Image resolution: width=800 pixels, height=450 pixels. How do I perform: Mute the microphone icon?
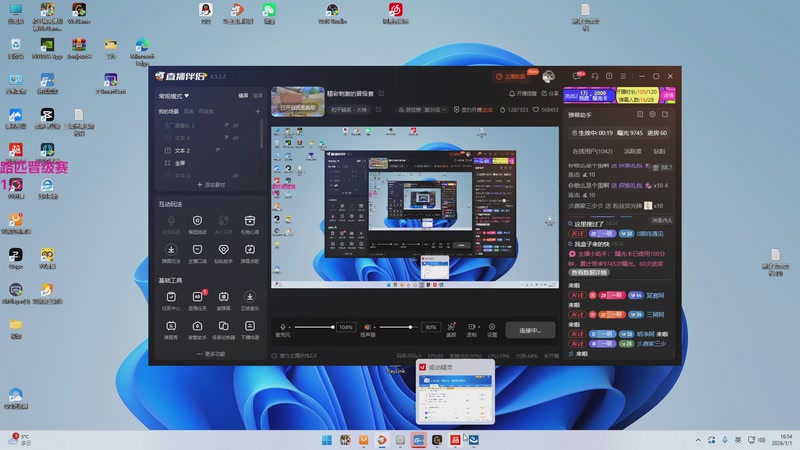283,327
